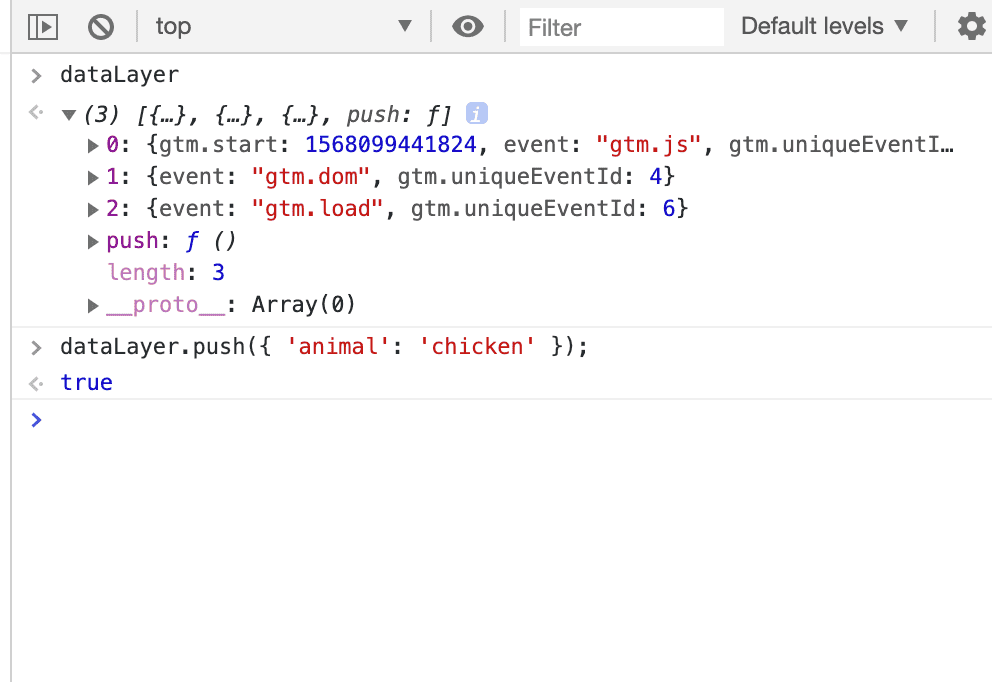The image size is (992, 682).
Task: Toggle the console sidebar panel icon
Action: (x=42, y=27)
